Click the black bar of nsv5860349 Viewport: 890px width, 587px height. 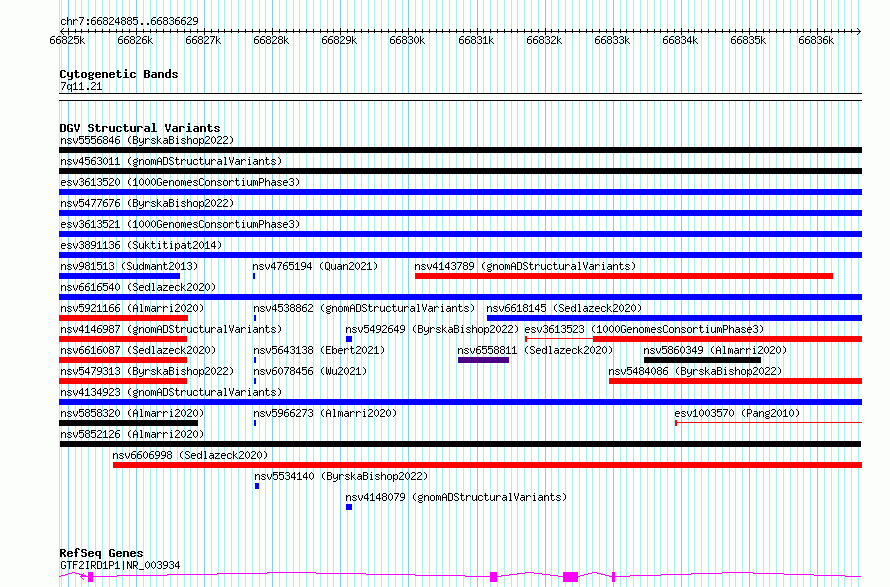(702, 360)
